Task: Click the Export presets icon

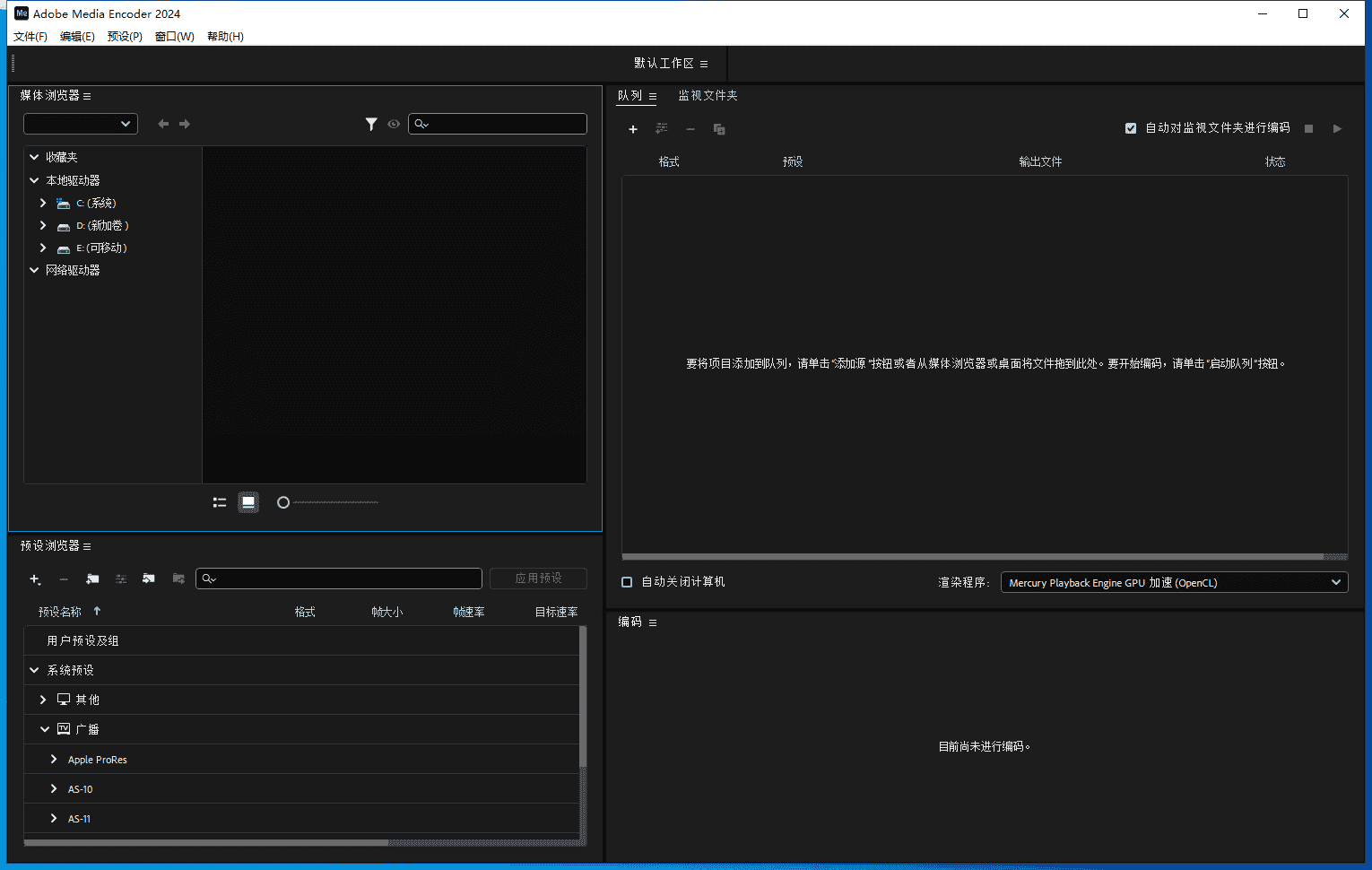Action: pyautogui.click(x=178, y=579)
